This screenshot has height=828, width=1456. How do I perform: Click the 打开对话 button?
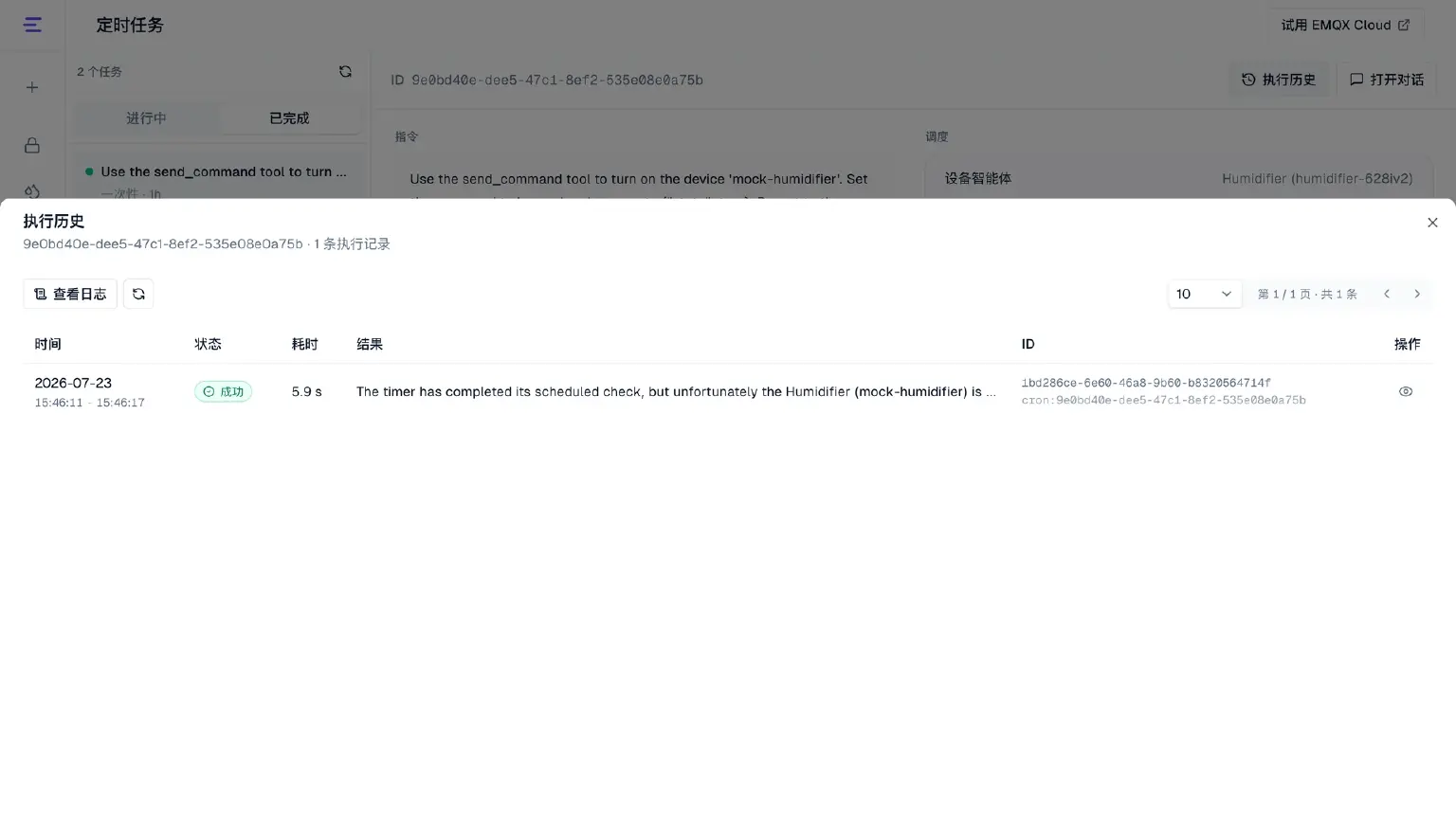[1387, 80]
